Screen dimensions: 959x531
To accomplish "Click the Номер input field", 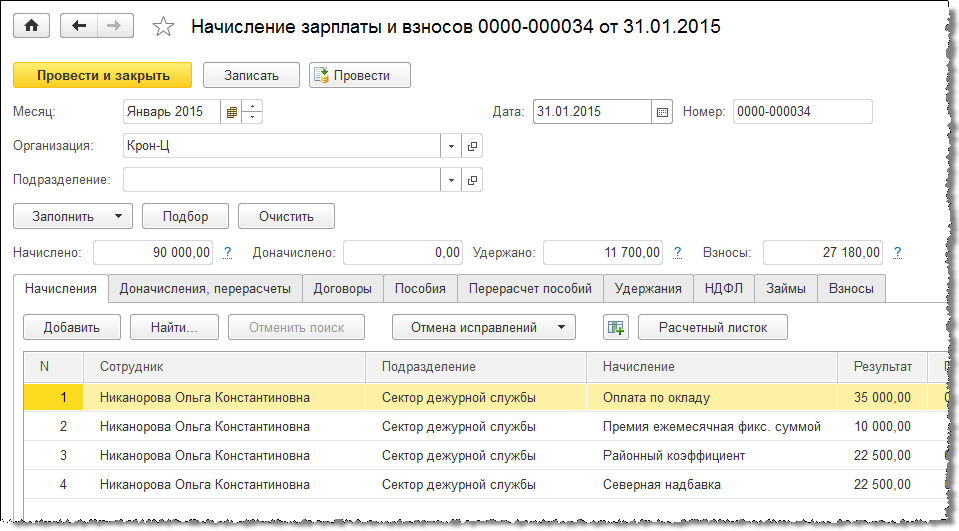I will point(802,112).
